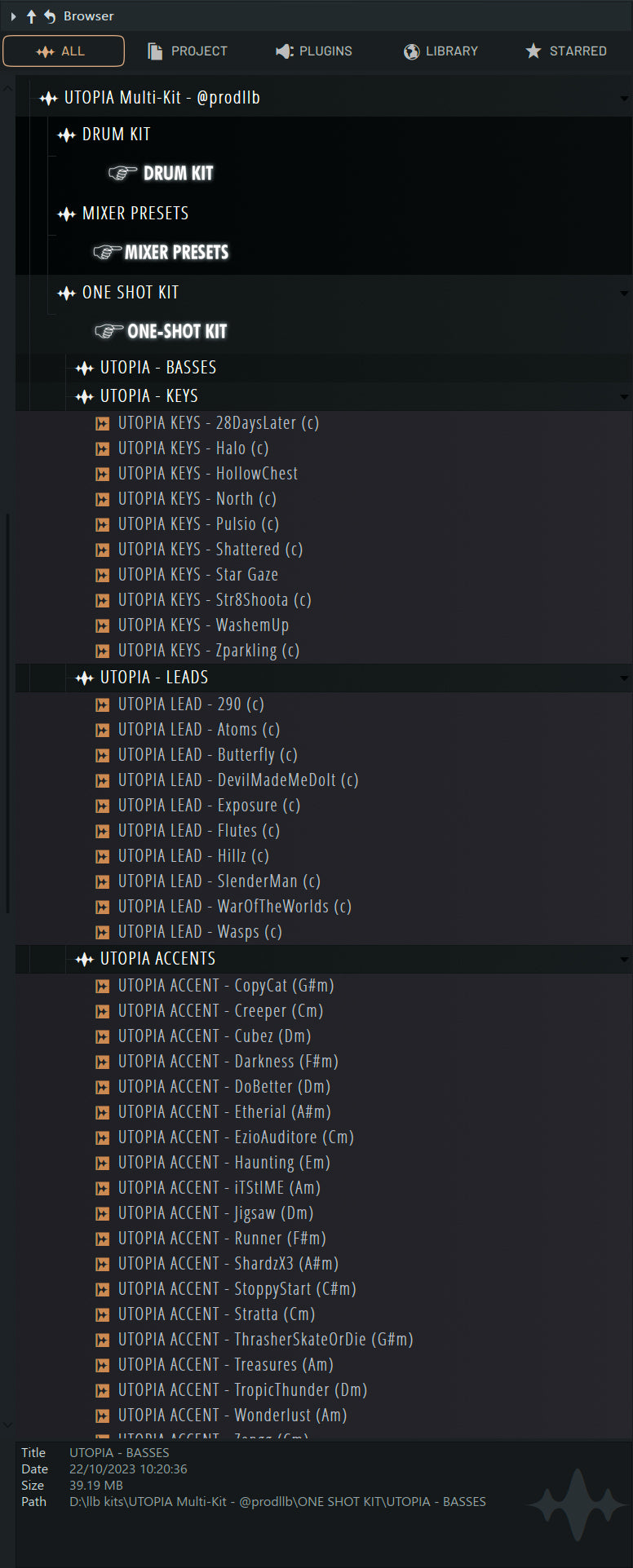
Task: Click the undo back arrow in Browser header
Action: click(x=50, y=16)
